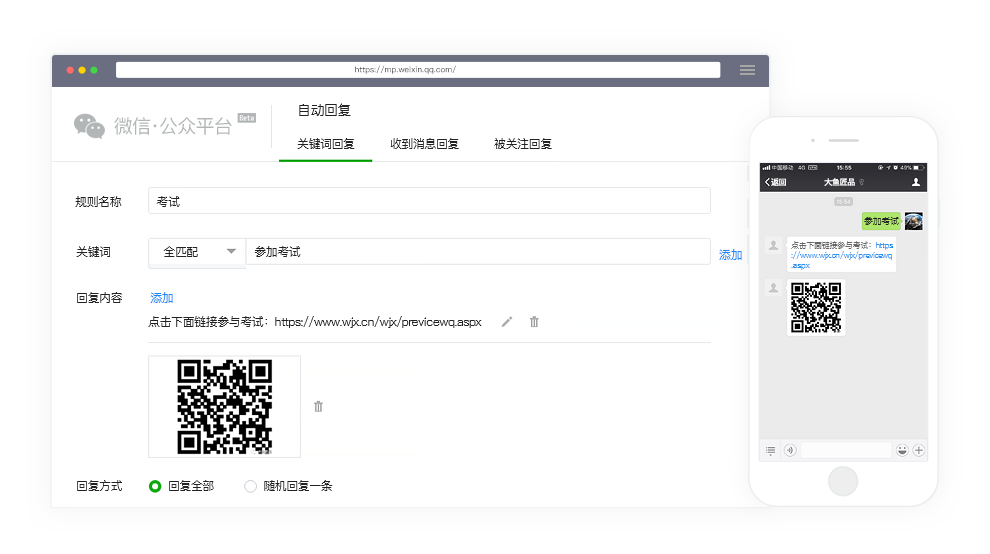990x554 pixels.
Task: Click the WeChat logo in header
Action: (x=89, y=126)
